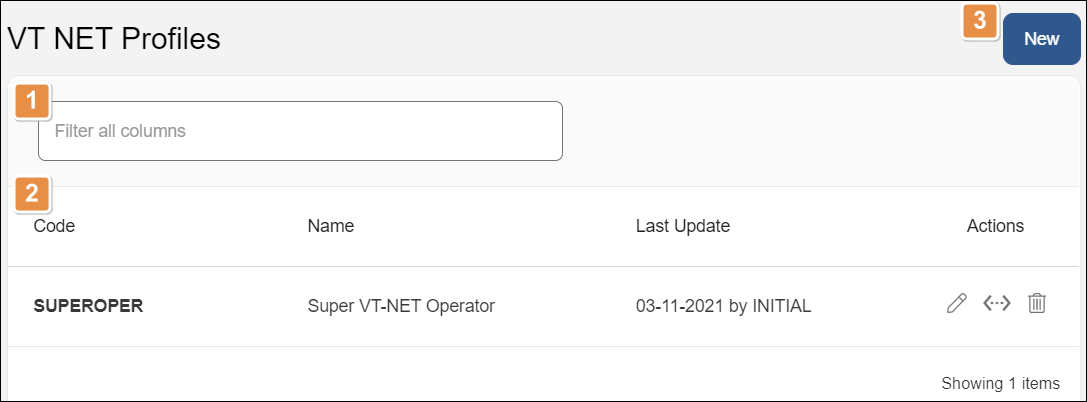Image resolution: width=1087 pixels, height=402 pixels.
Task: Click the orange callout badge 3
Action: point(981,21)
